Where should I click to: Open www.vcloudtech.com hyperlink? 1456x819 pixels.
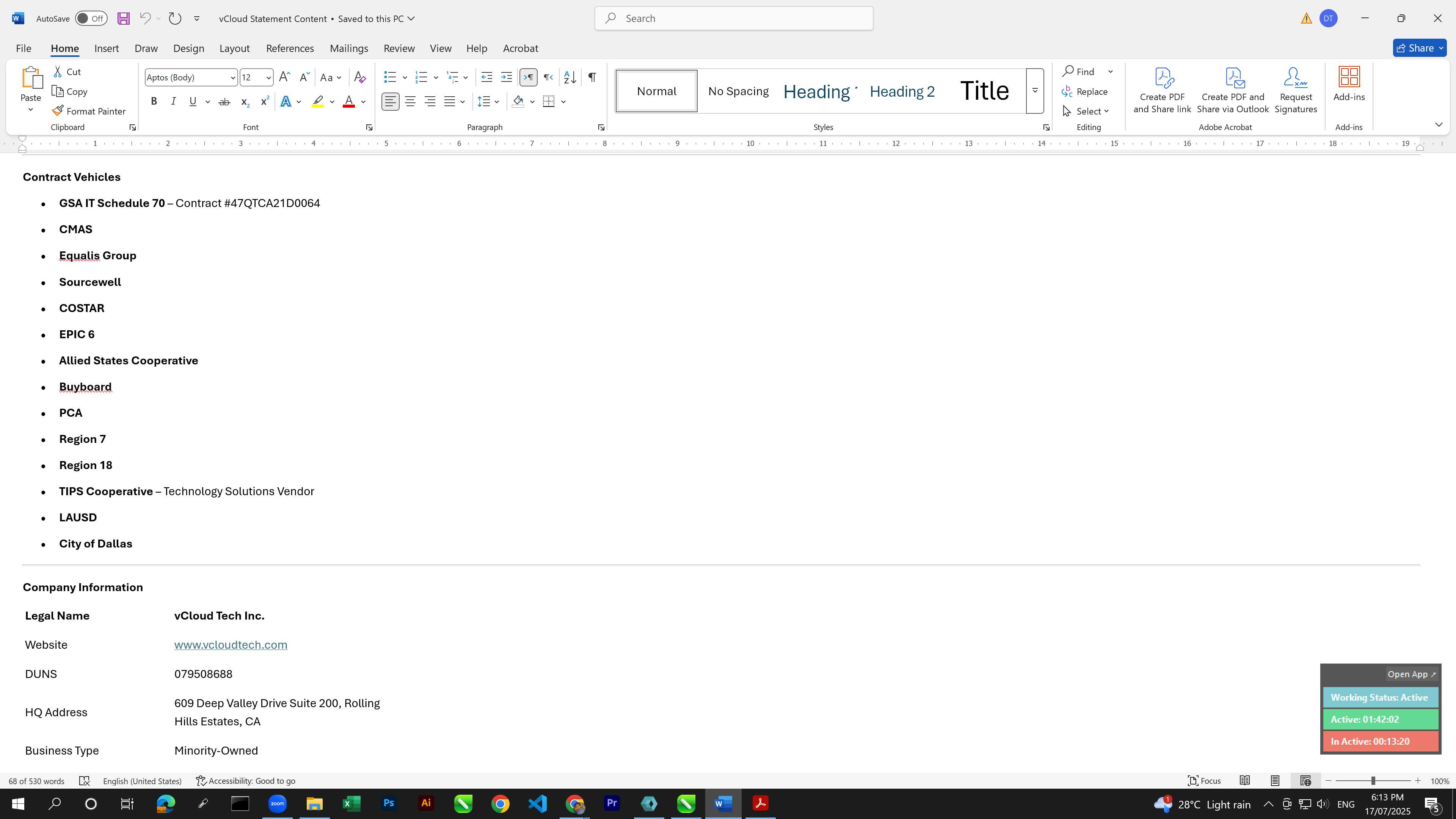pos(231,645)
